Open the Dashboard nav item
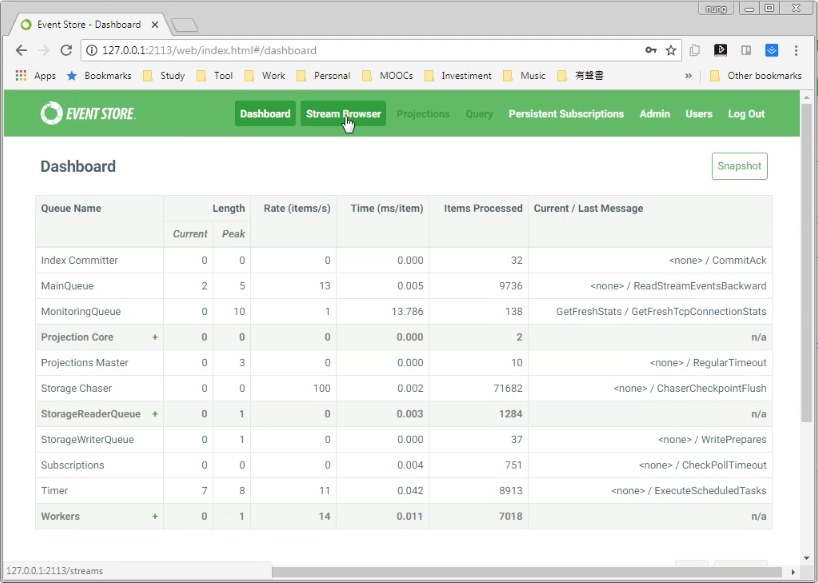 [265, 114]
